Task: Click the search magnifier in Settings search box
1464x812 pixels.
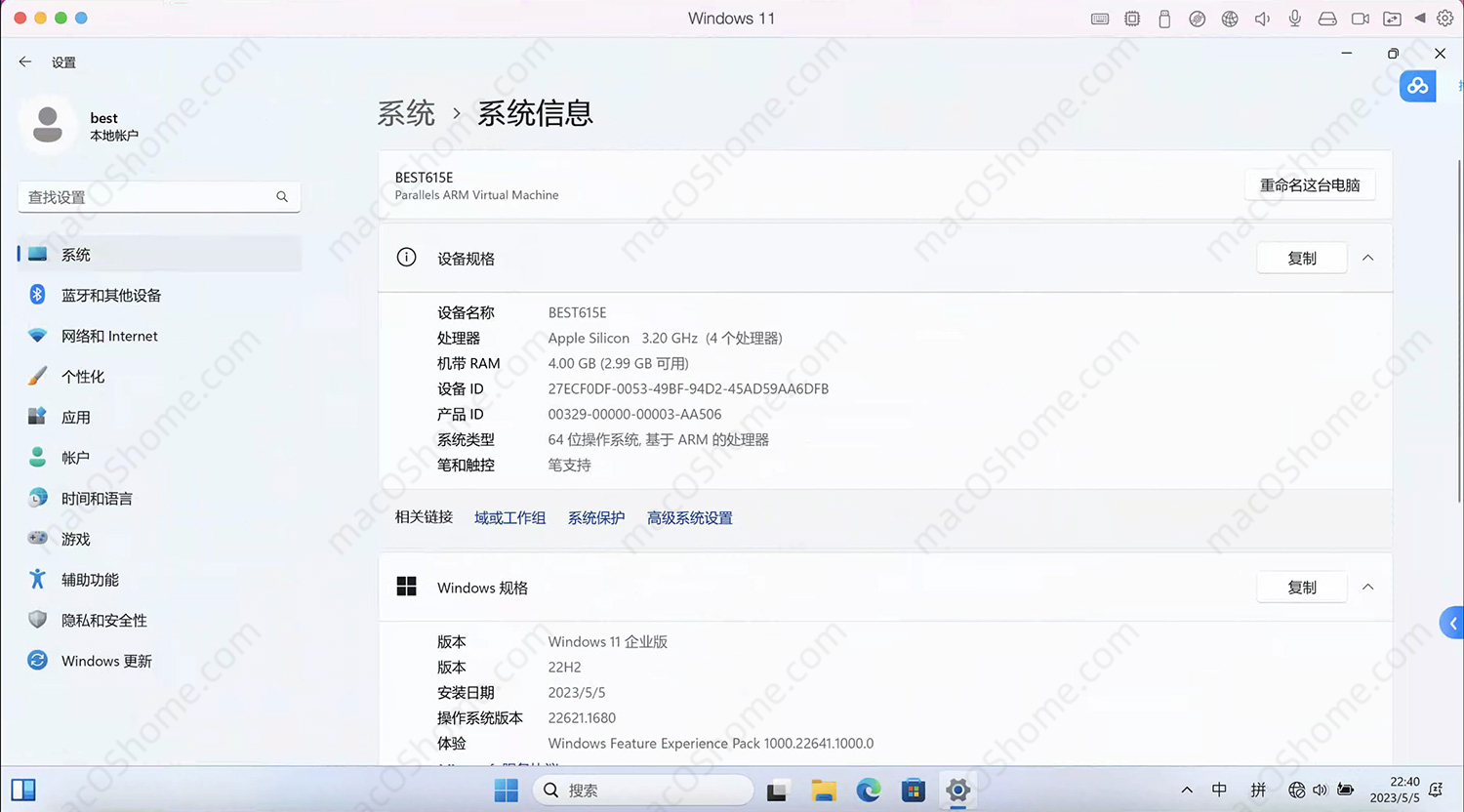Action: coord(282,197)
